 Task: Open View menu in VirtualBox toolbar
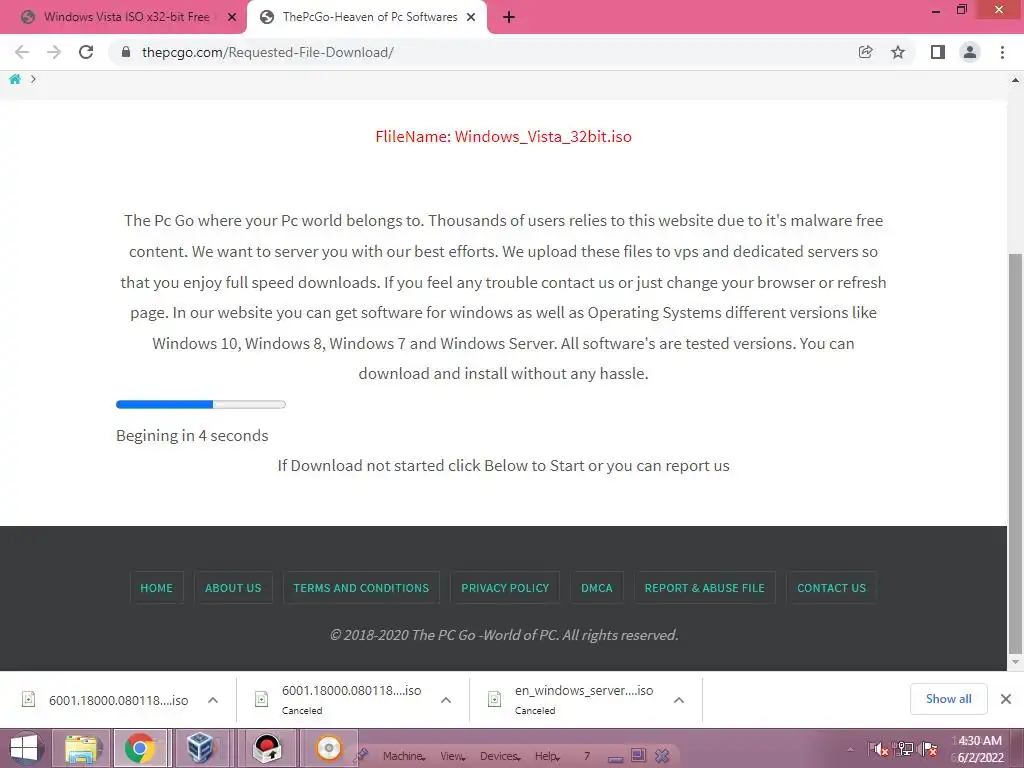pyautogui.click(x=452, y=756)
